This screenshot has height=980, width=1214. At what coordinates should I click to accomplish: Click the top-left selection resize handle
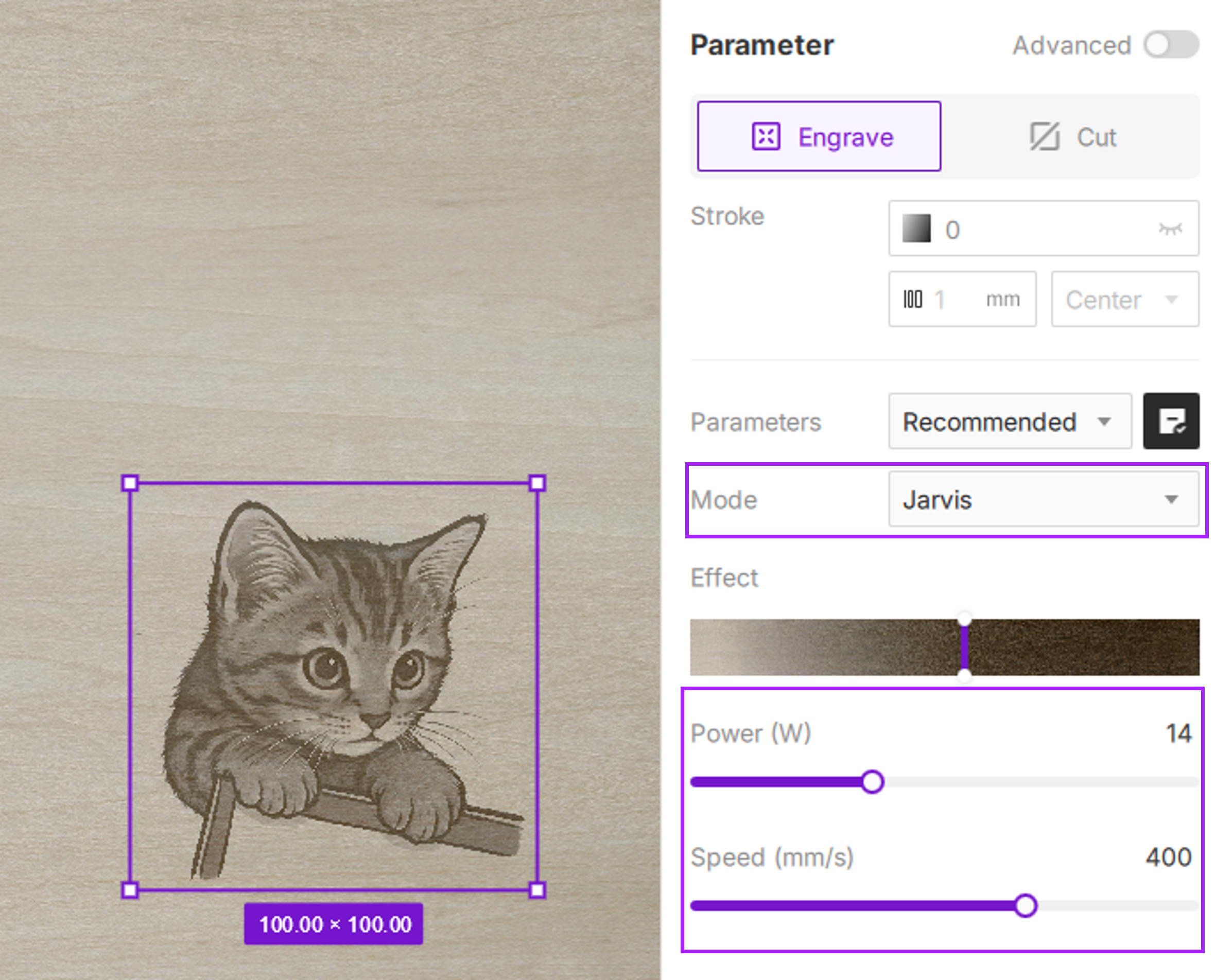[130, 483]
